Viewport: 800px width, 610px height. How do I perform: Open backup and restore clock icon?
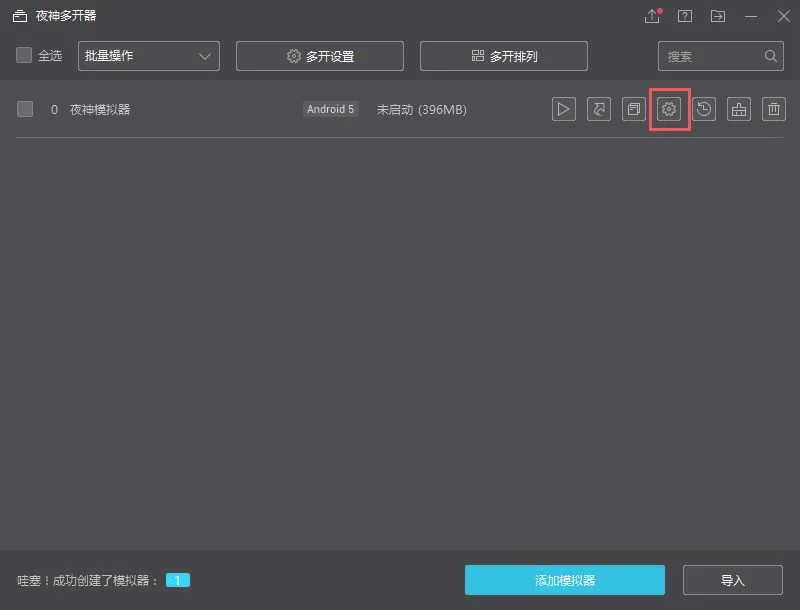pos(704,109)
